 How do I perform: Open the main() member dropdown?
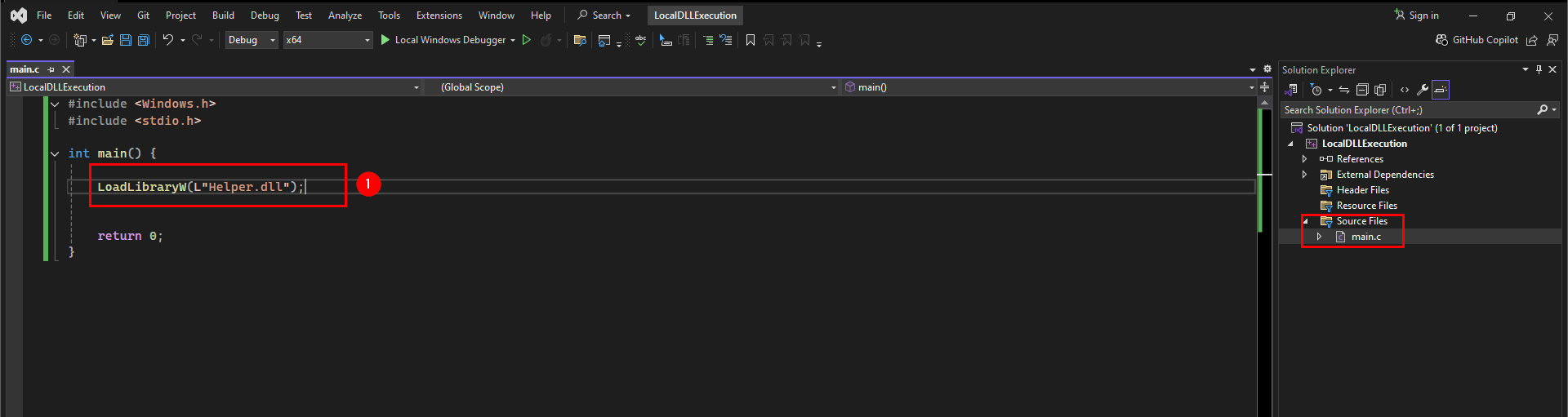point(1049,87)
